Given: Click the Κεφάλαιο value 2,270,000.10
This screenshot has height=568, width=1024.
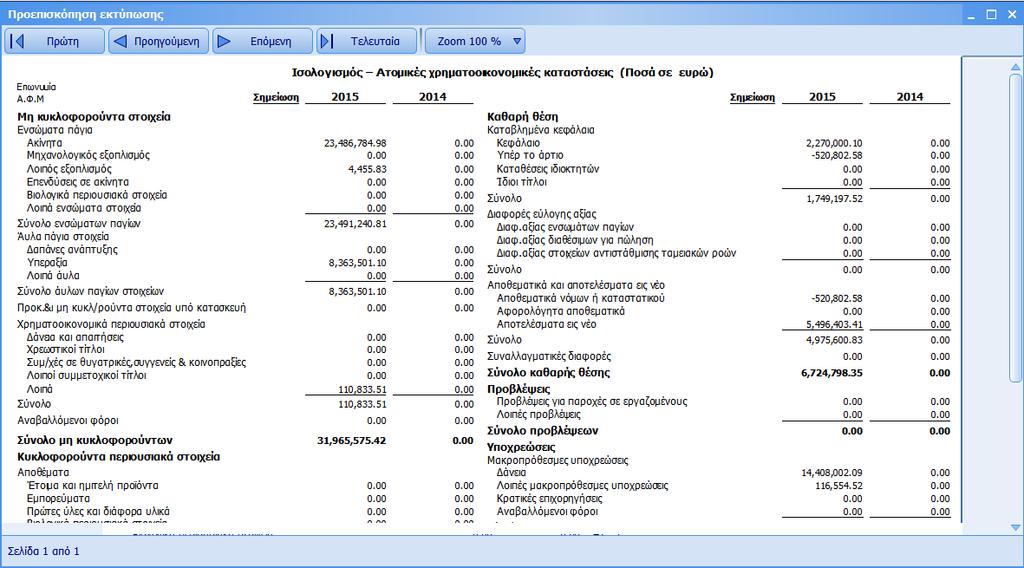Looking at the screenshot, I should tap(833, 143).
